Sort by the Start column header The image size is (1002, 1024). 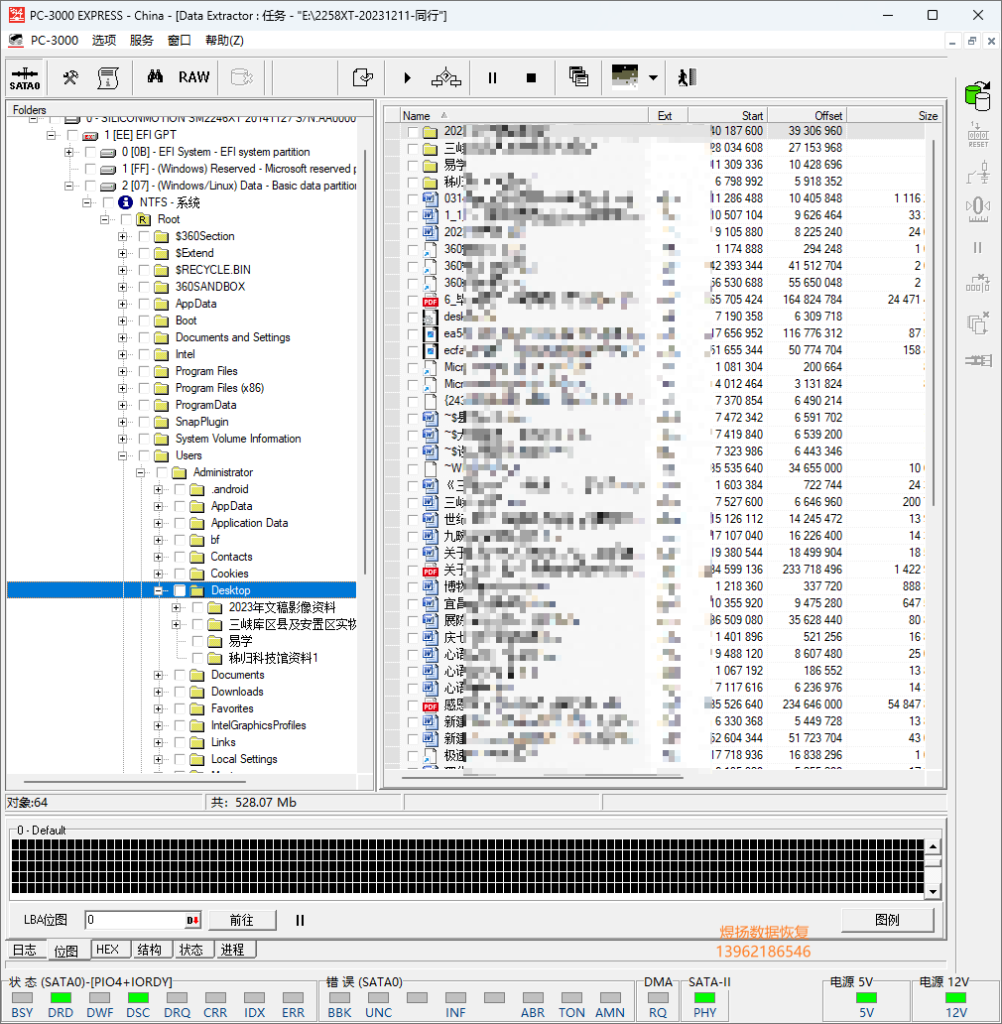point(727,116)
